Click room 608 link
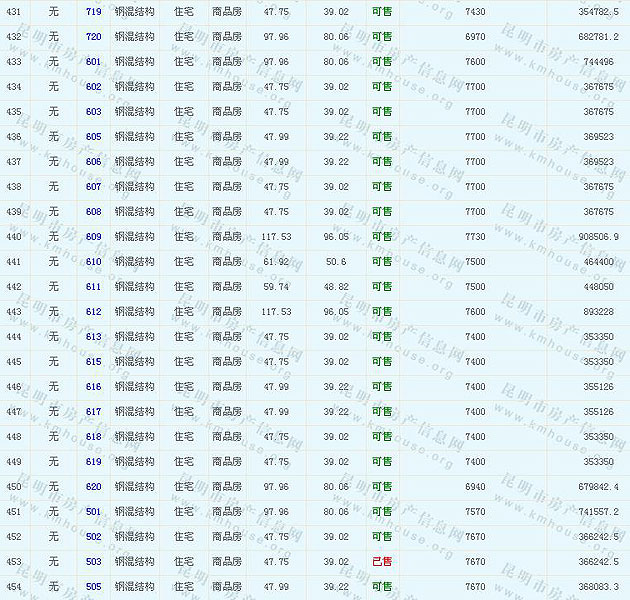 click(x=94, y=212)
